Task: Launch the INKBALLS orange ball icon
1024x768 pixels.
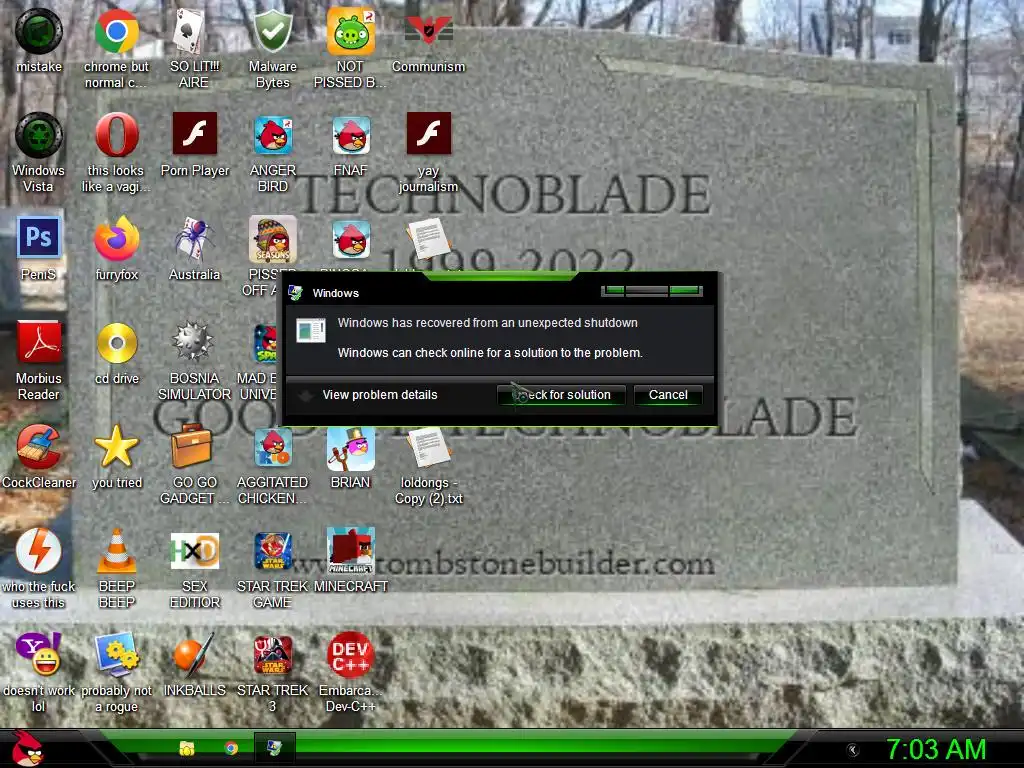Action: pyautogui.click(x=194, y=655)
